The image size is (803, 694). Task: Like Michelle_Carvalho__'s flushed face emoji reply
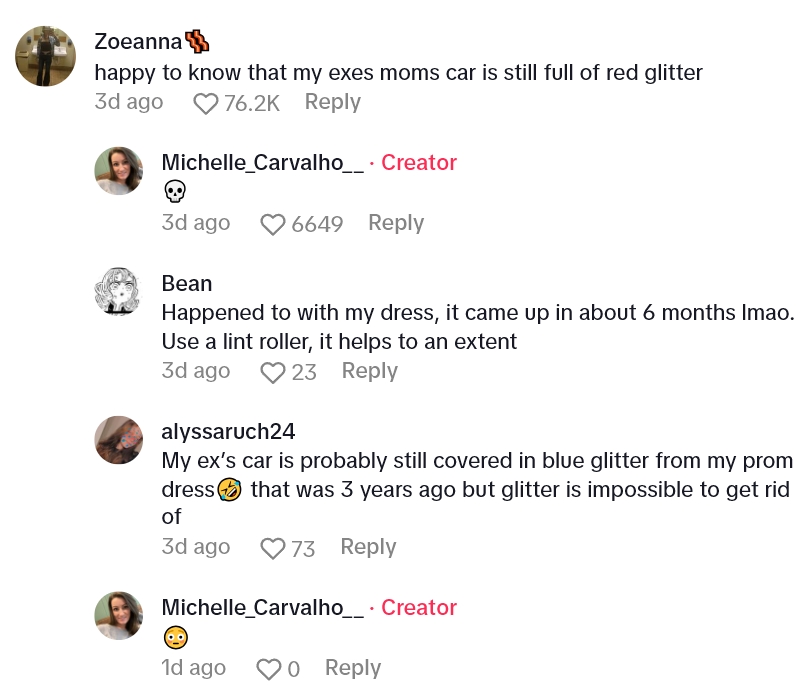[x=269, y=669]
